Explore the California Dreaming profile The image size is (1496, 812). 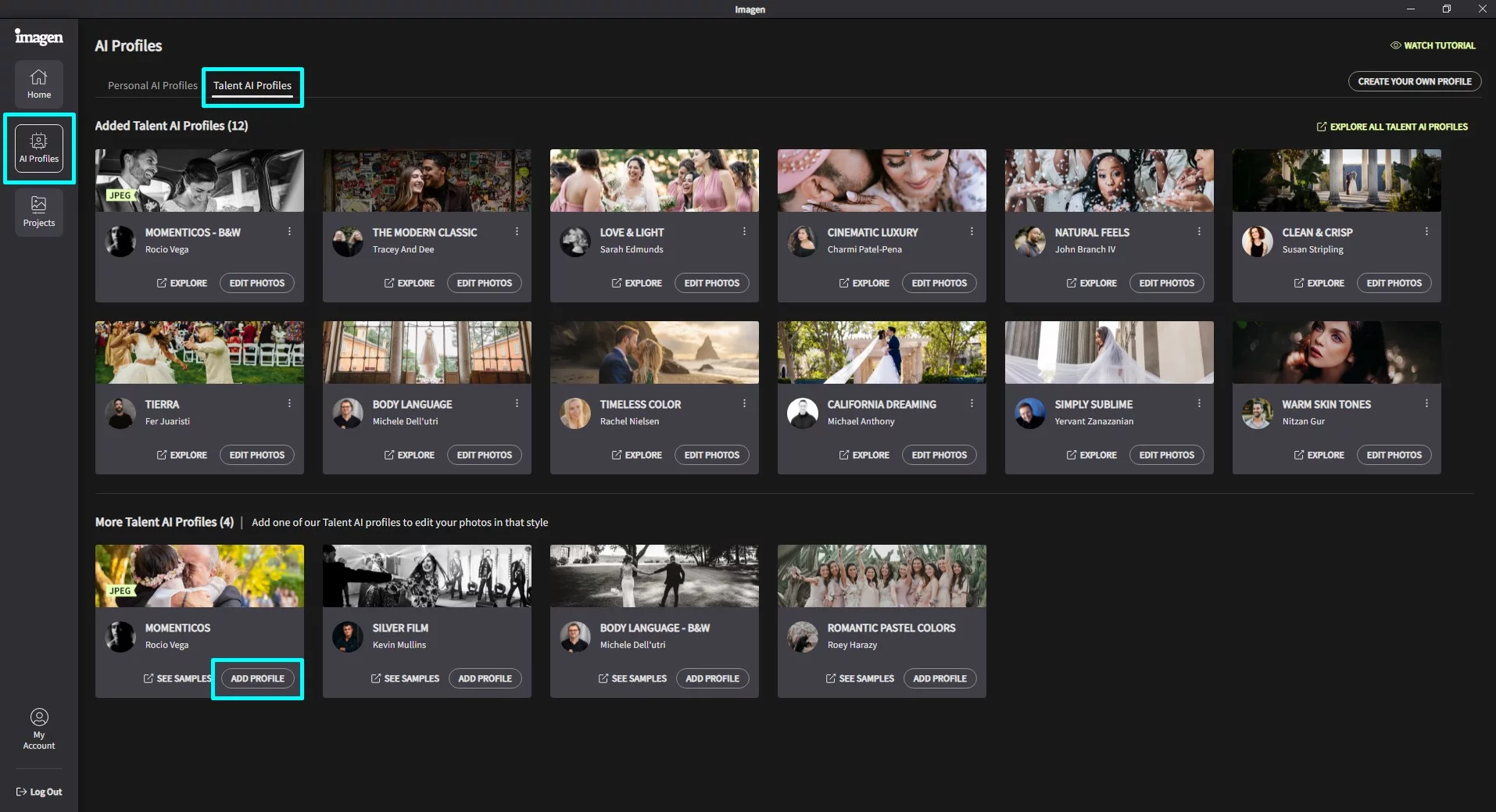pyautogui.click(x=864, y=455)
